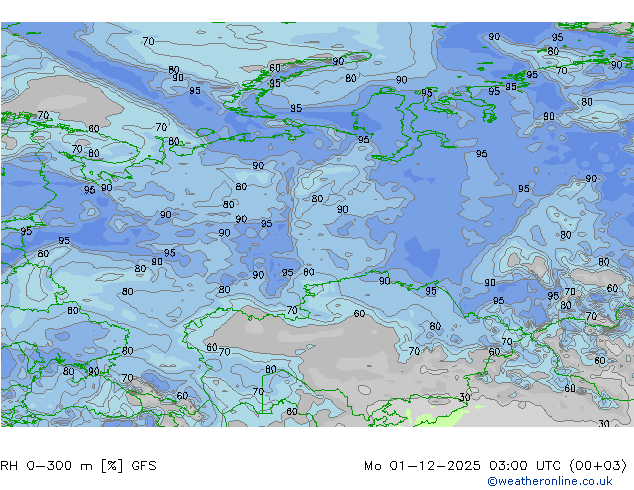Click the weatheronline.co.uk copyright link
This screenshot has width=634, height=490.
click(x=550, y=481)
